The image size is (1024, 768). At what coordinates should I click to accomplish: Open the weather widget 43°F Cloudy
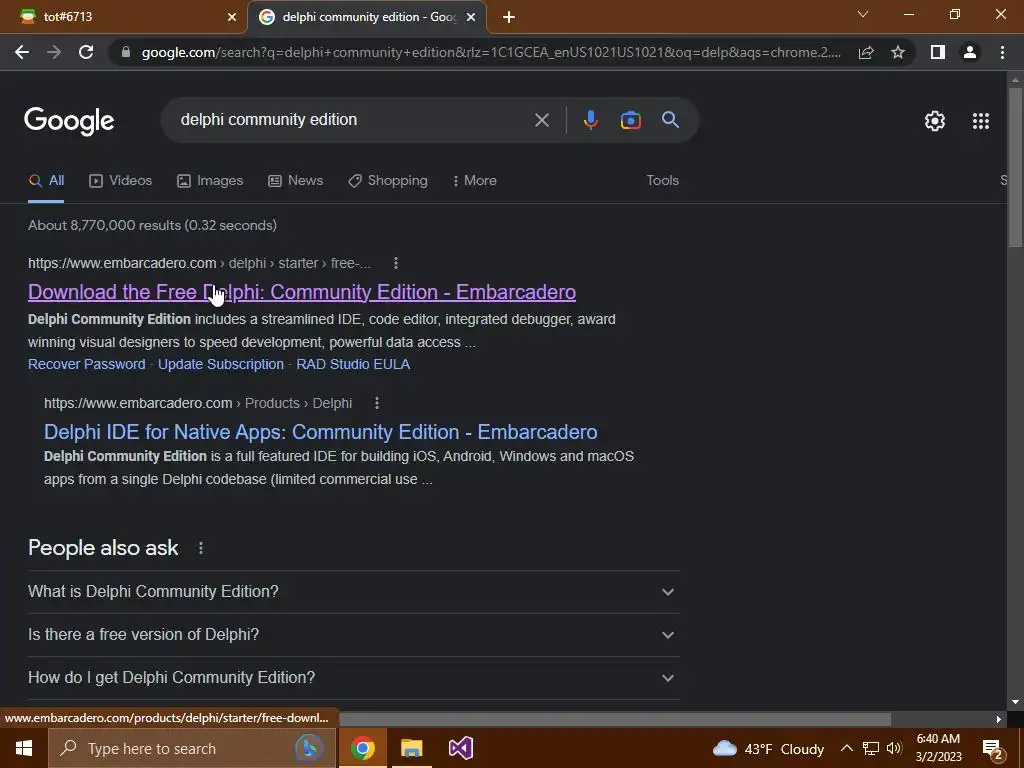(x=768, y=749)
